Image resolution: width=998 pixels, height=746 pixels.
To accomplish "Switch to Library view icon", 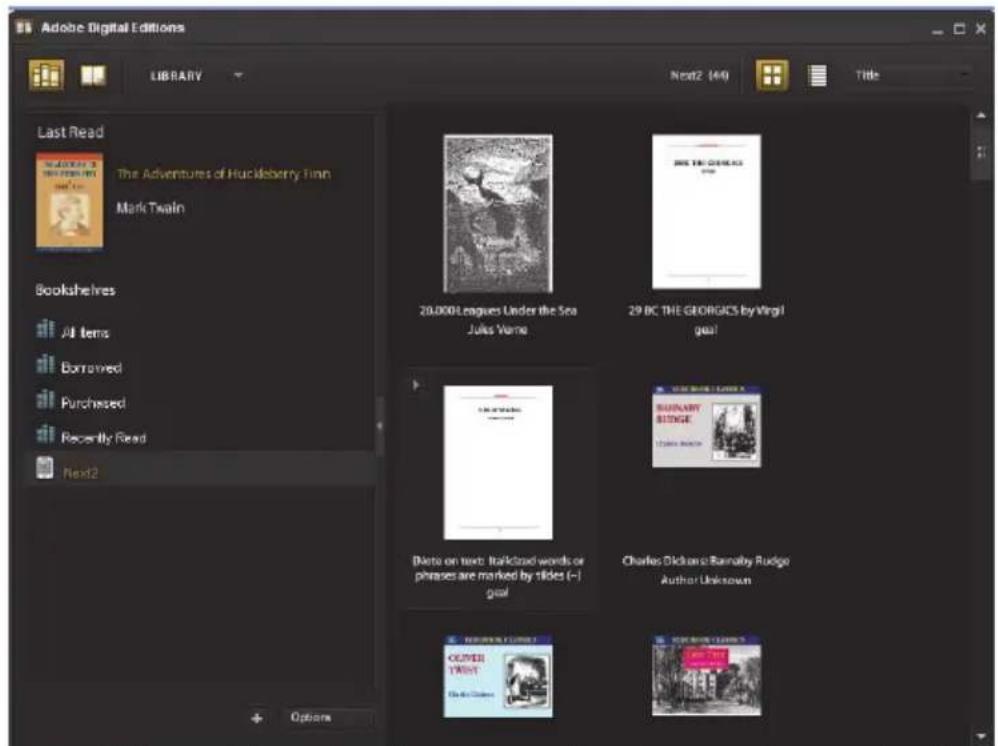I will coord(46,75).
